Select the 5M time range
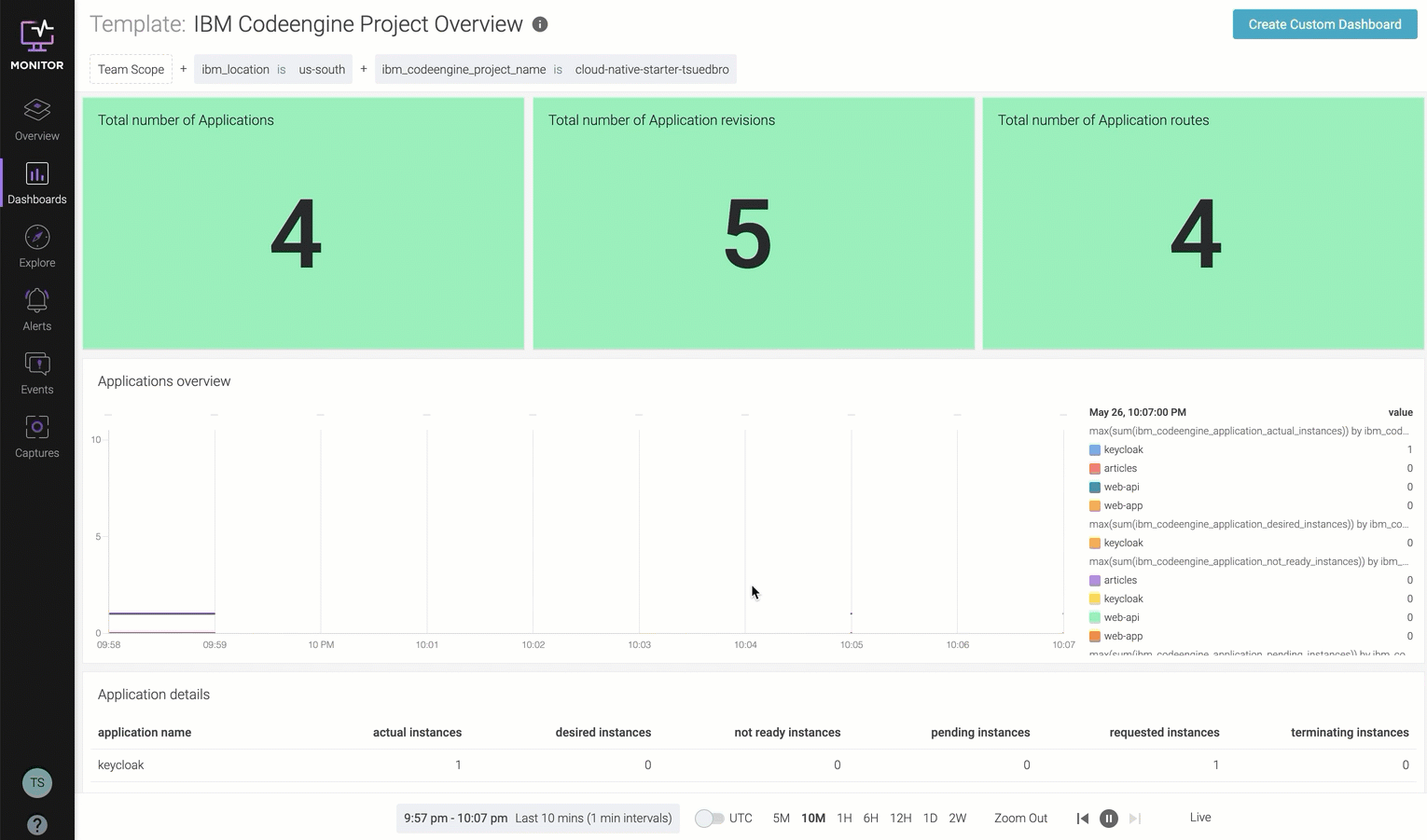 click(782, 819)
